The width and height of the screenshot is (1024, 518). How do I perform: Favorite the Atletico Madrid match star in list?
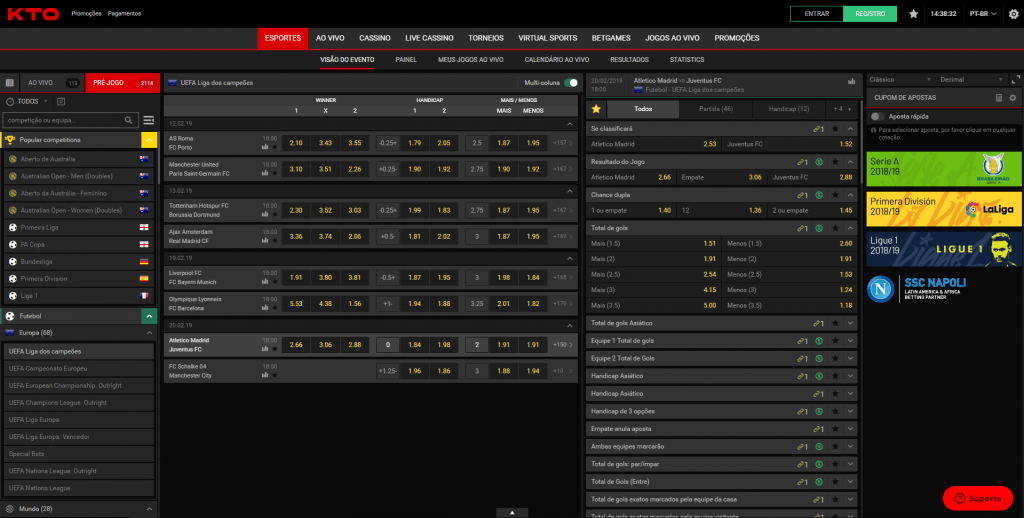pyautogui.click(x=274, y=349)
